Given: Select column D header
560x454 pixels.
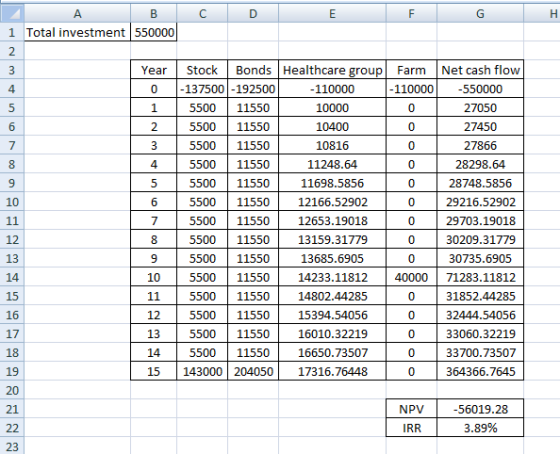Looking at the screenshot, I should 253,14.
